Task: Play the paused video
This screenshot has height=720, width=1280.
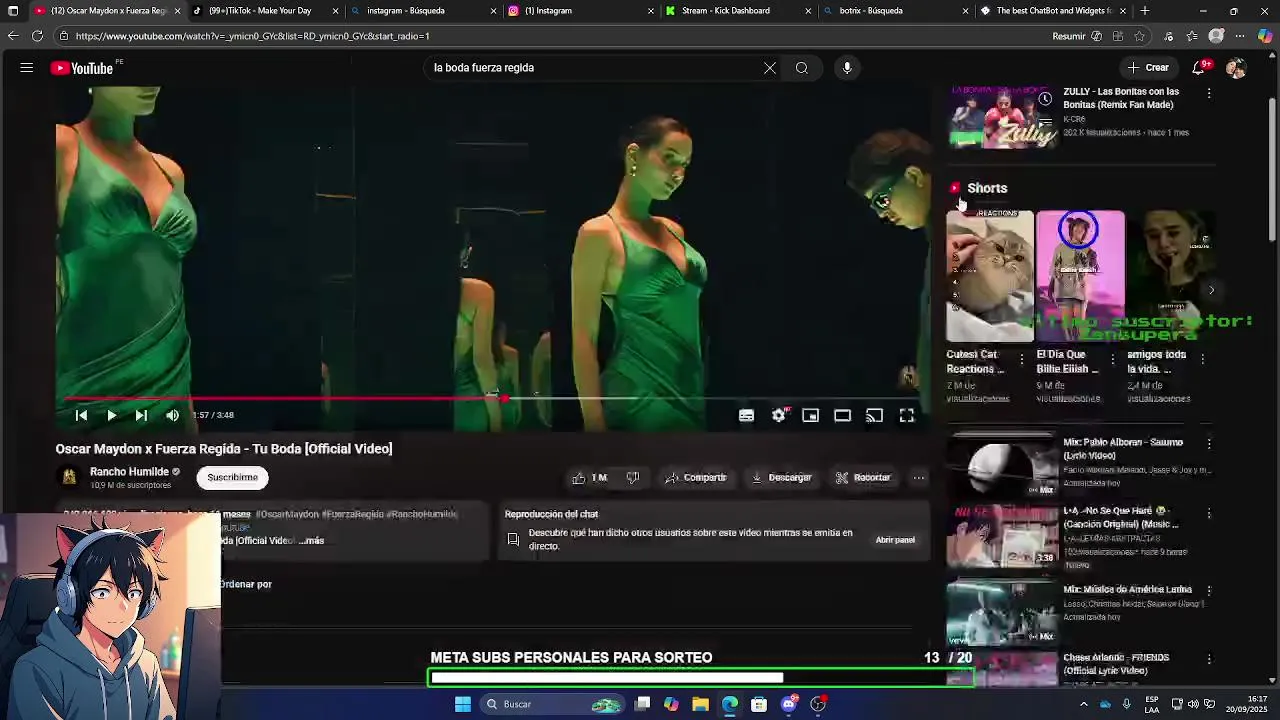Action: [x=111, y=415]
